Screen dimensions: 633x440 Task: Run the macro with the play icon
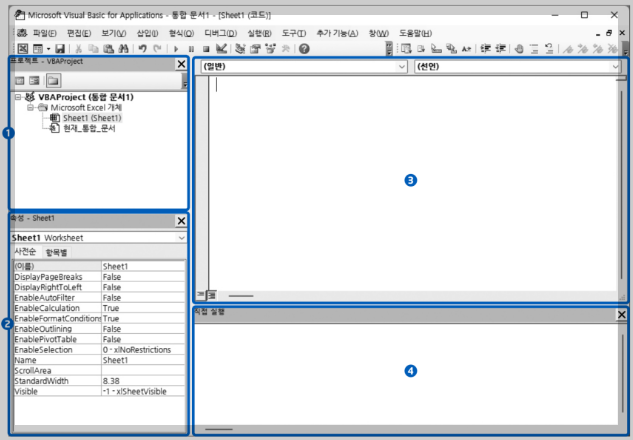click(176, 49)
